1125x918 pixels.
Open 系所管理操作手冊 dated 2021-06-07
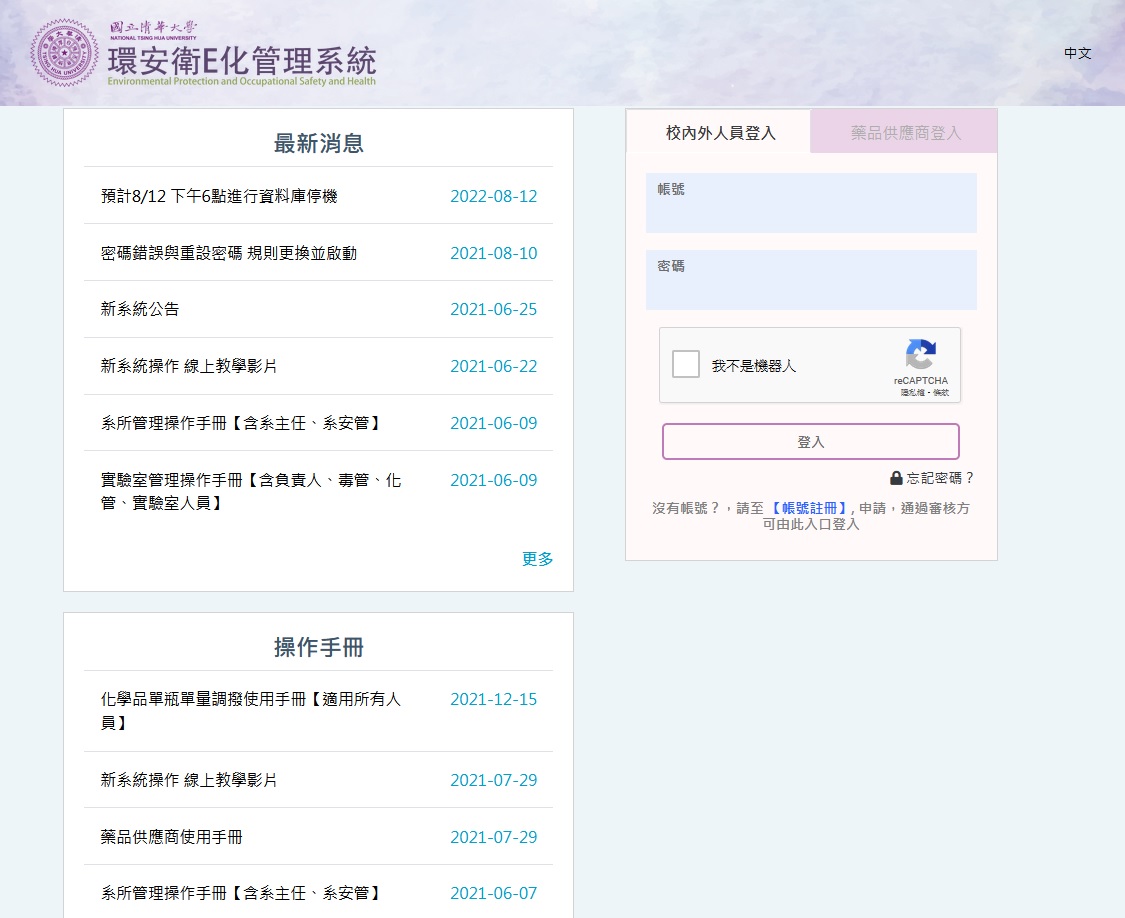click(241, 893)
